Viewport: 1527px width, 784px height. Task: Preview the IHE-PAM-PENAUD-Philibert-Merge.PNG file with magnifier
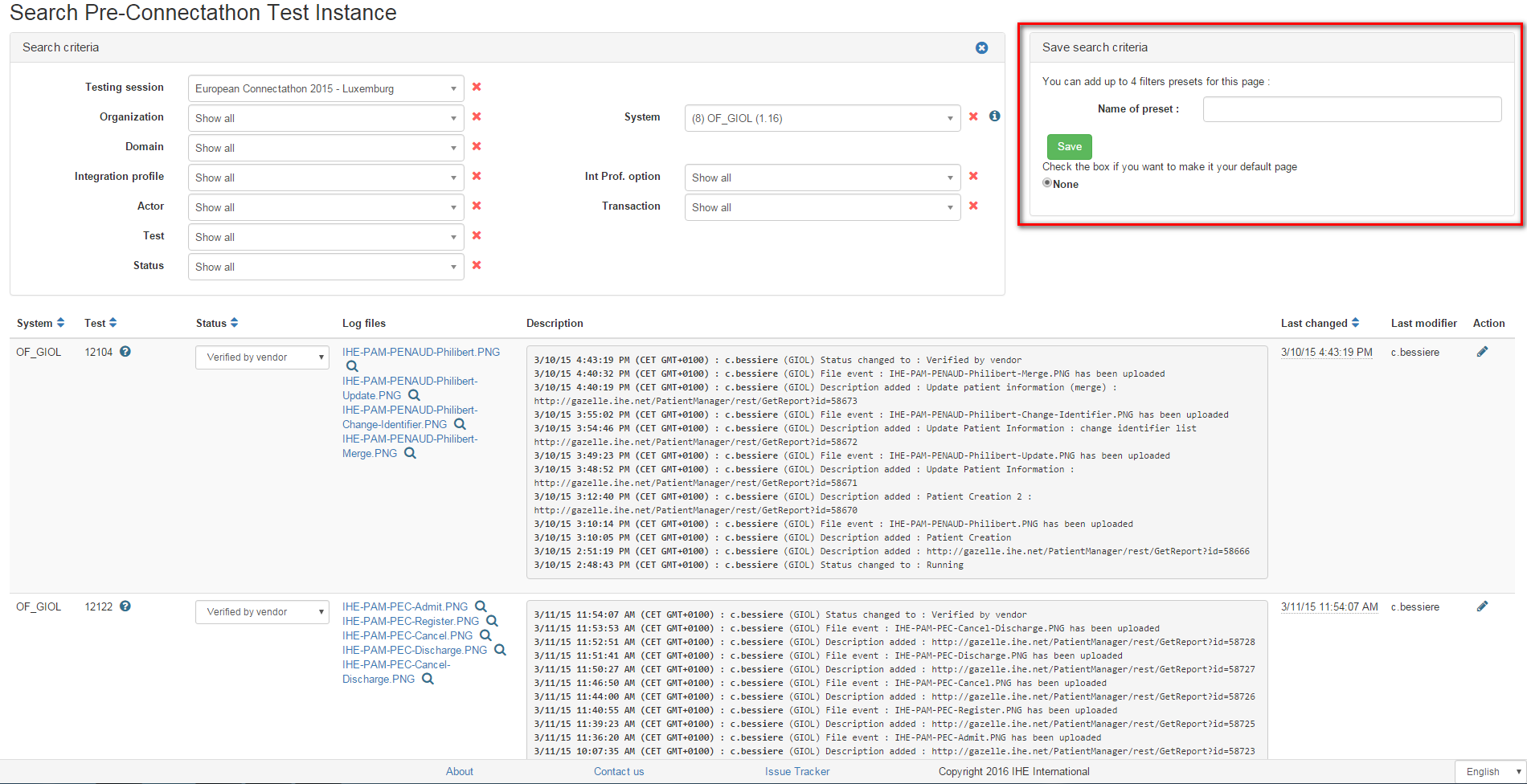coord(410,453)
